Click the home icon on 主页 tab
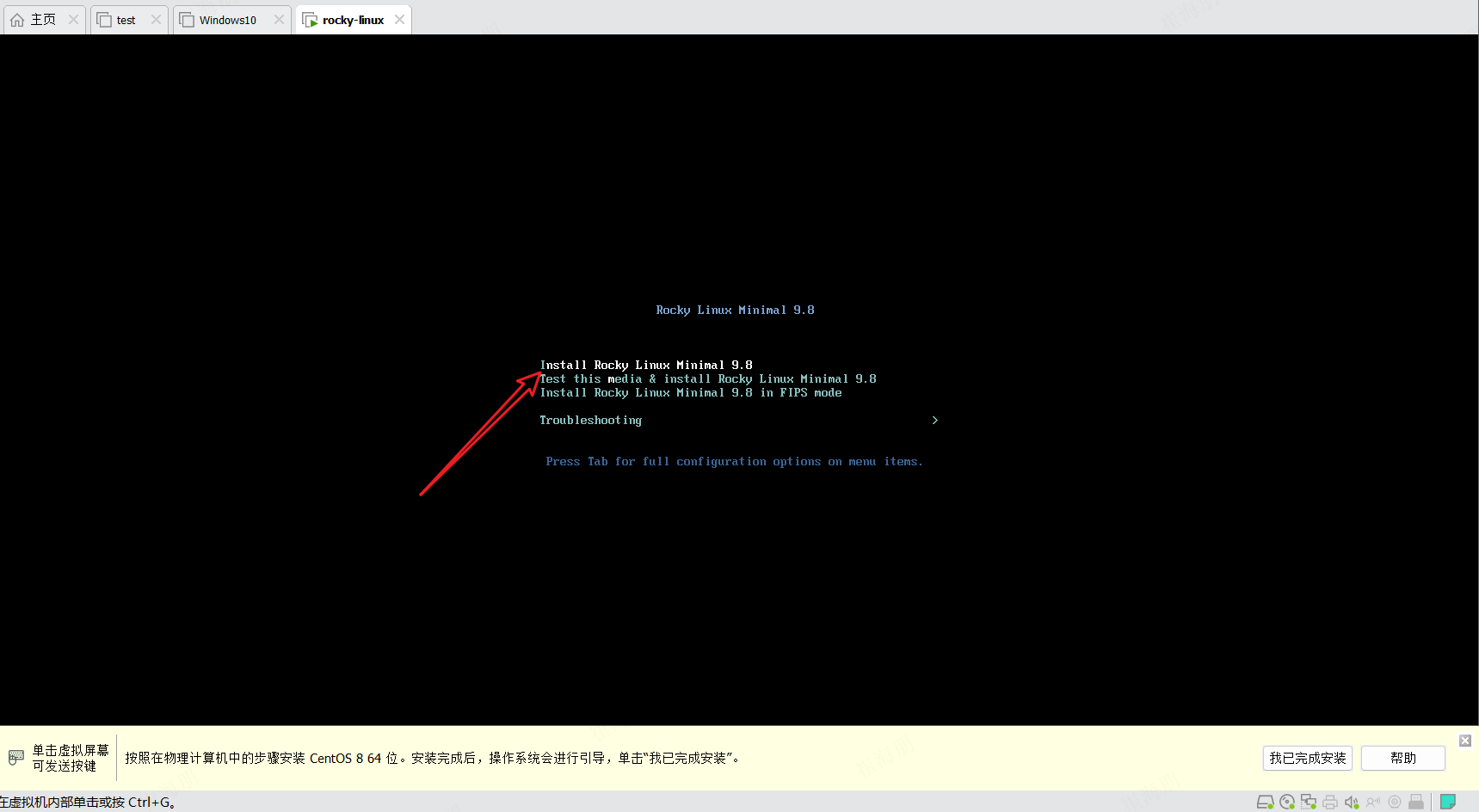The image size is (1479, 812). (x=17, y=20)
